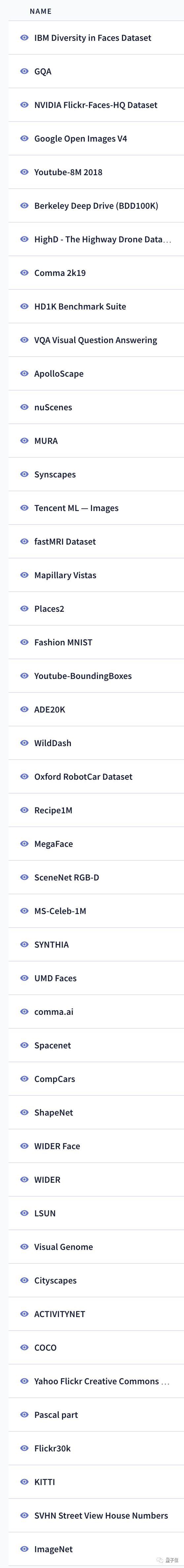Open NVIDIA Flickr-Faces-HQ Dataset entry

(x=96, y=105)
